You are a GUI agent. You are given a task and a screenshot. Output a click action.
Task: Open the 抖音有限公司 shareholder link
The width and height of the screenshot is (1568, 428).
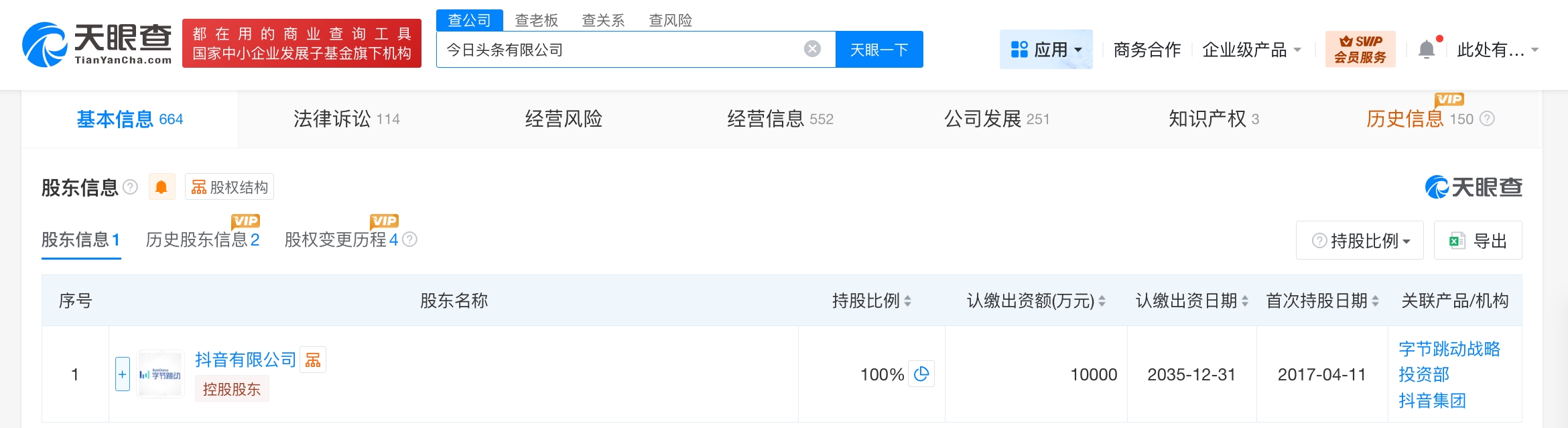pos(245,360)
